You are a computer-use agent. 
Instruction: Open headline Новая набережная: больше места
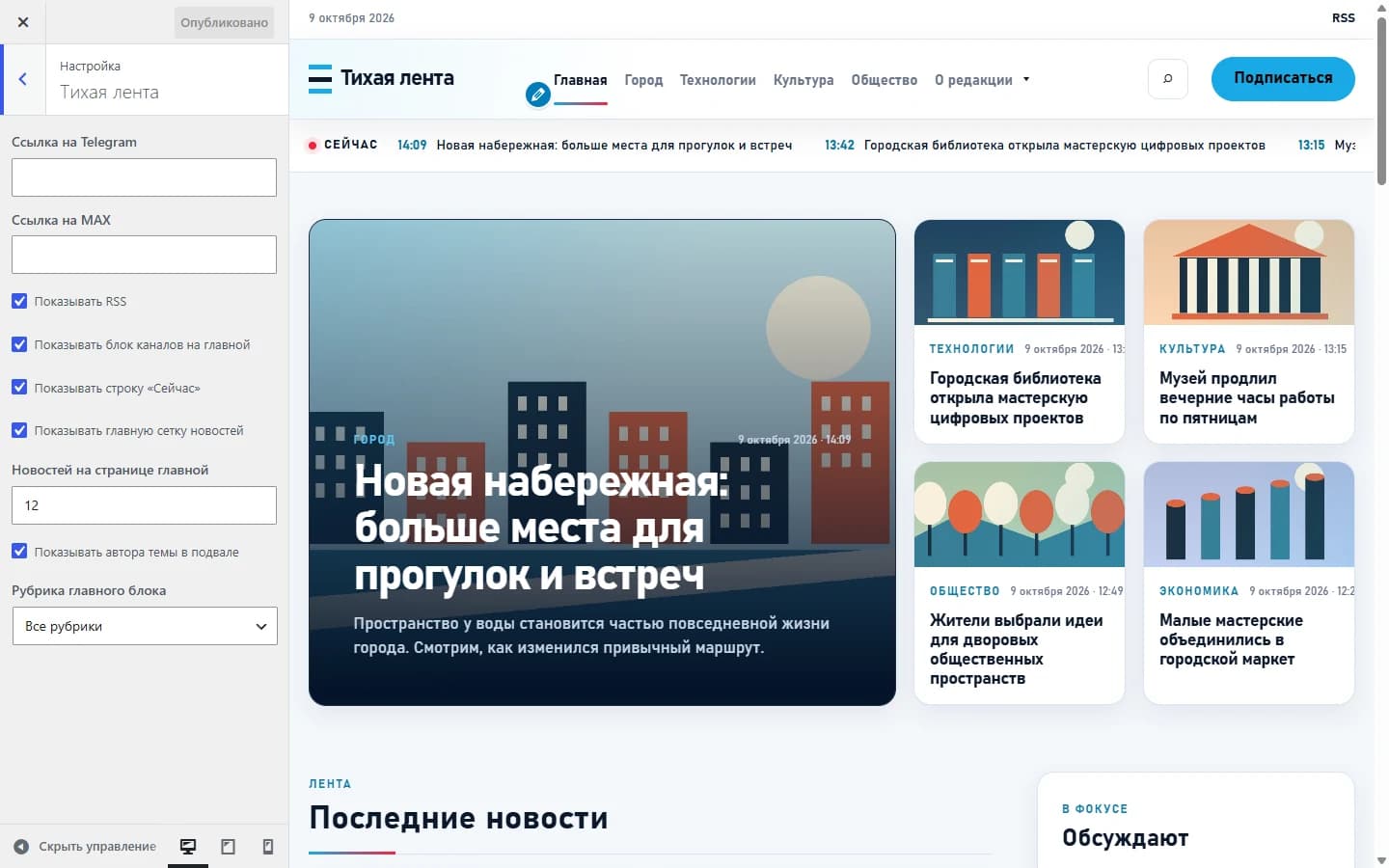tap(540, 528)
